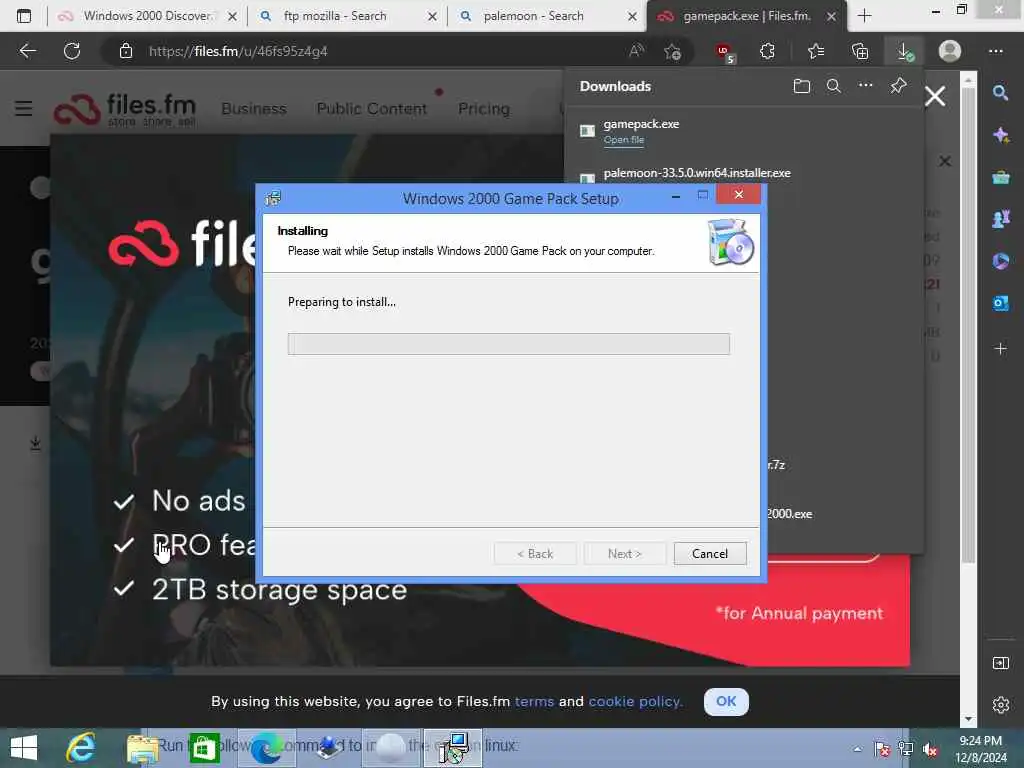This screenshot has height=768, width=1024.
Task: Open sidebar settings gear icon
Action: pyautogui.click(x=1000, y=705)
